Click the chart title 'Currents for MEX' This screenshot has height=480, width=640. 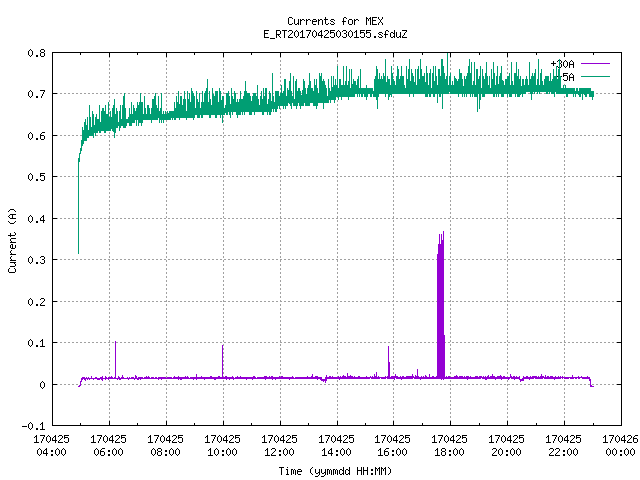pos(335,21)
